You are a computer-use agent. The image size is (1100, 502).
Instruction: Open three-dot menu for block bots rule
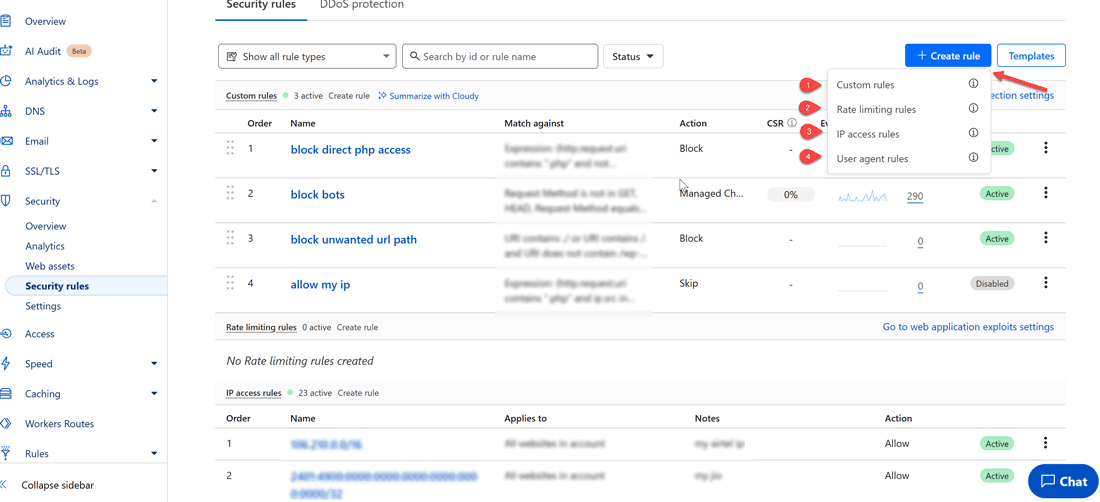(x=1045, y=193)
